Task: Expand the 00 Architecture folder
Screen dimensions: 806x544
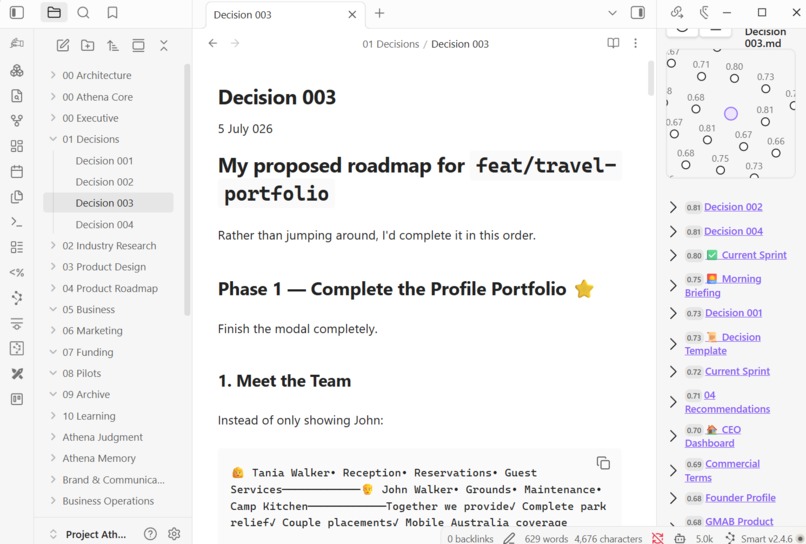Action: coord(53,75)
